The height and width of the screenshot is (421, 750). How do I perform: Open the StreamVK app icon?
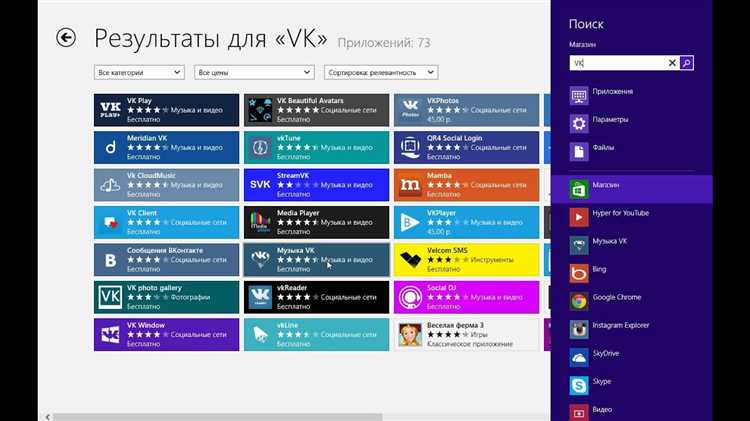pos(260,185)
